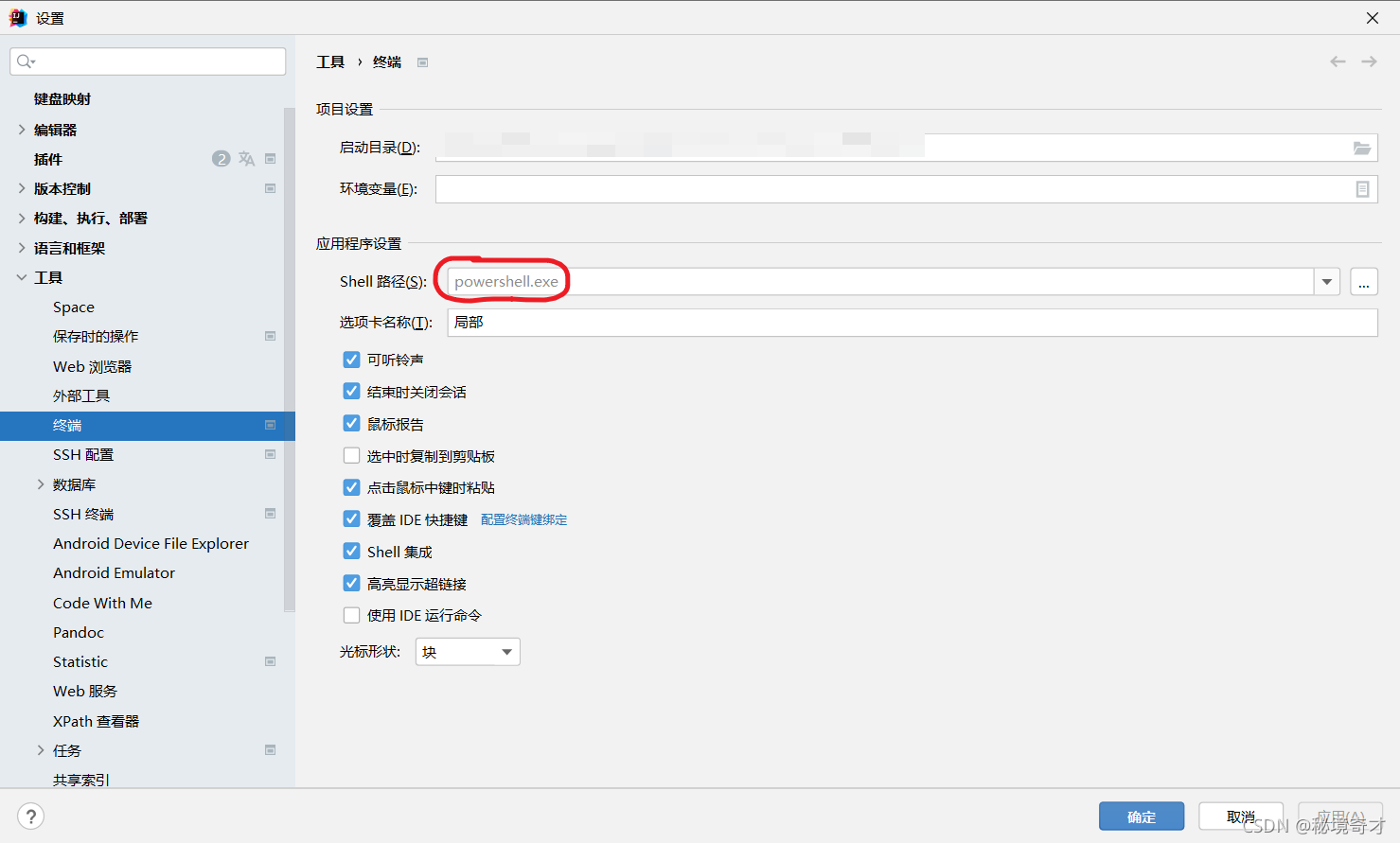Toggle the Shell 集成 checkbox
The width and height of the screenshot is (1400, 843).
pyautogui.click(x=351, y=552)
